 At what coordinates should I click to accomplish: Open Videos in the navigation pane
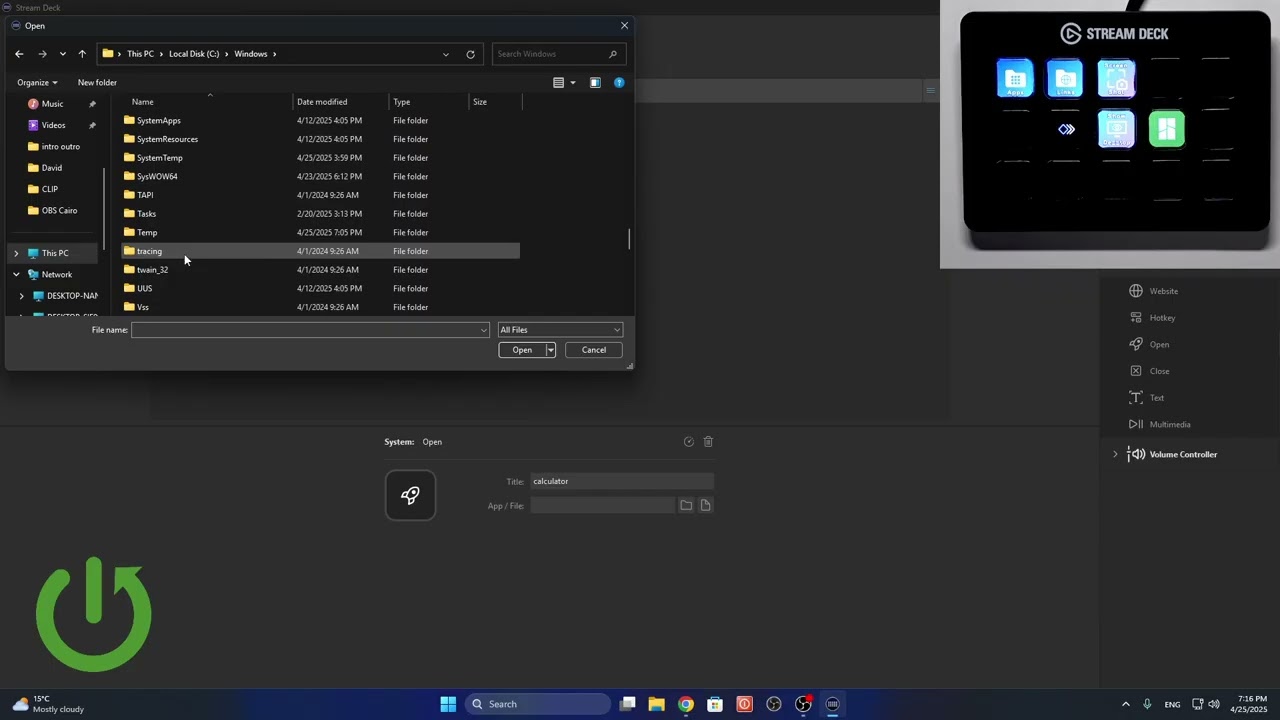tap(53, 125)
